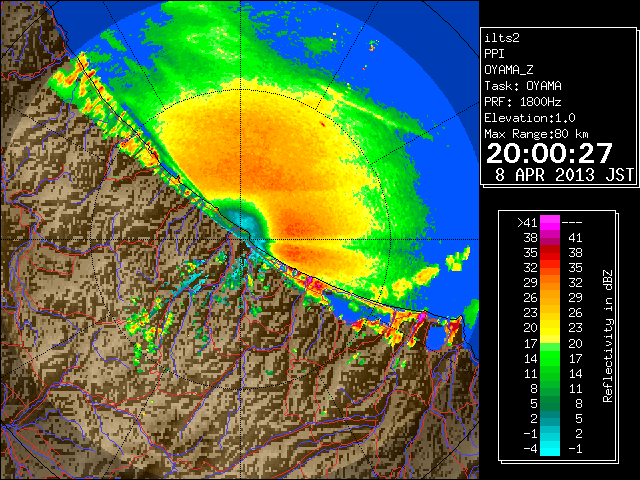Click the green 11 dBZ legend color
Screen dimensions: 640x480
coord(550,373)
